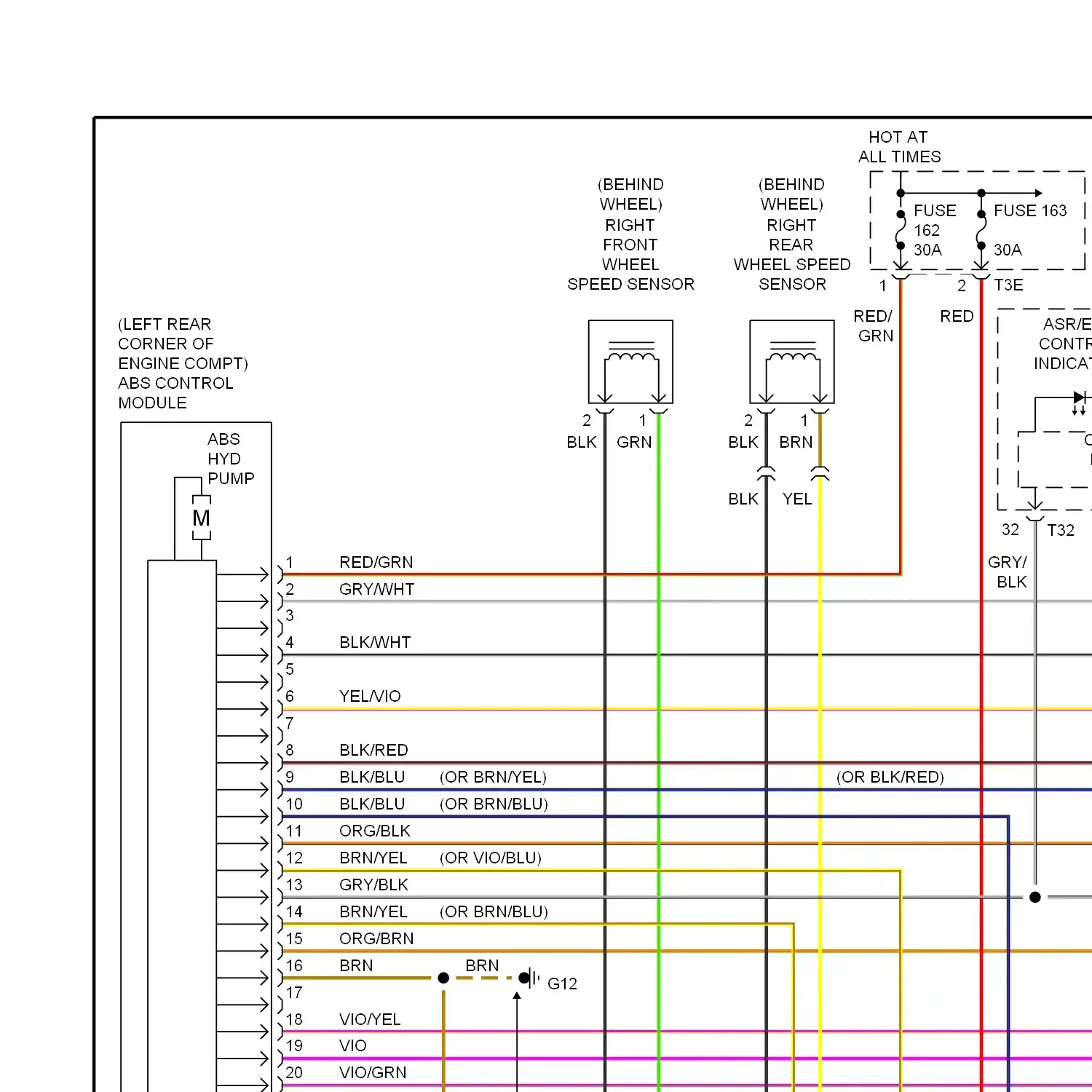Click the 'BRN' label under rear sensor pin 1

click(x=796, y=442)
